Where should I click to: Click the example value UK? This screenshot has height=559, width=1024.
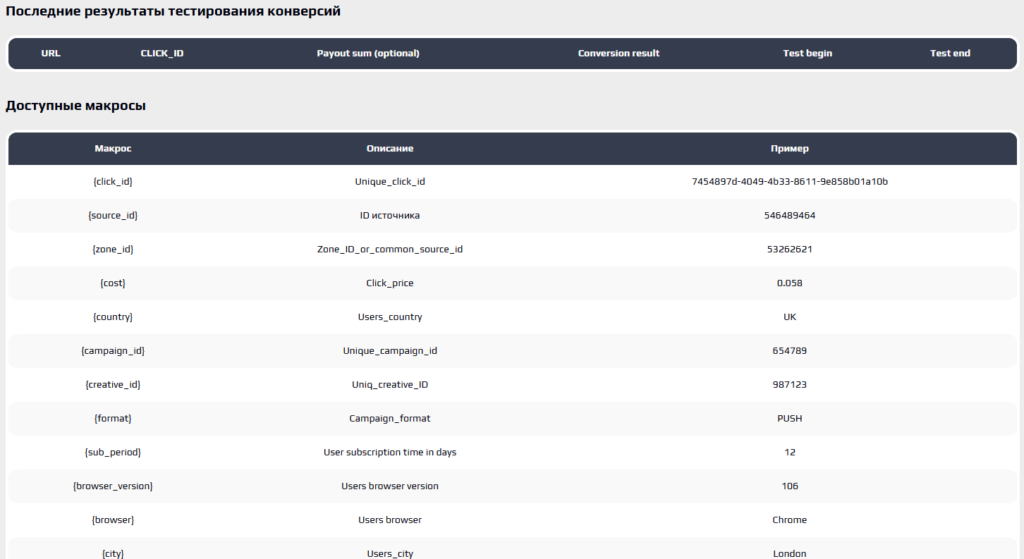(x=790, y=317)
